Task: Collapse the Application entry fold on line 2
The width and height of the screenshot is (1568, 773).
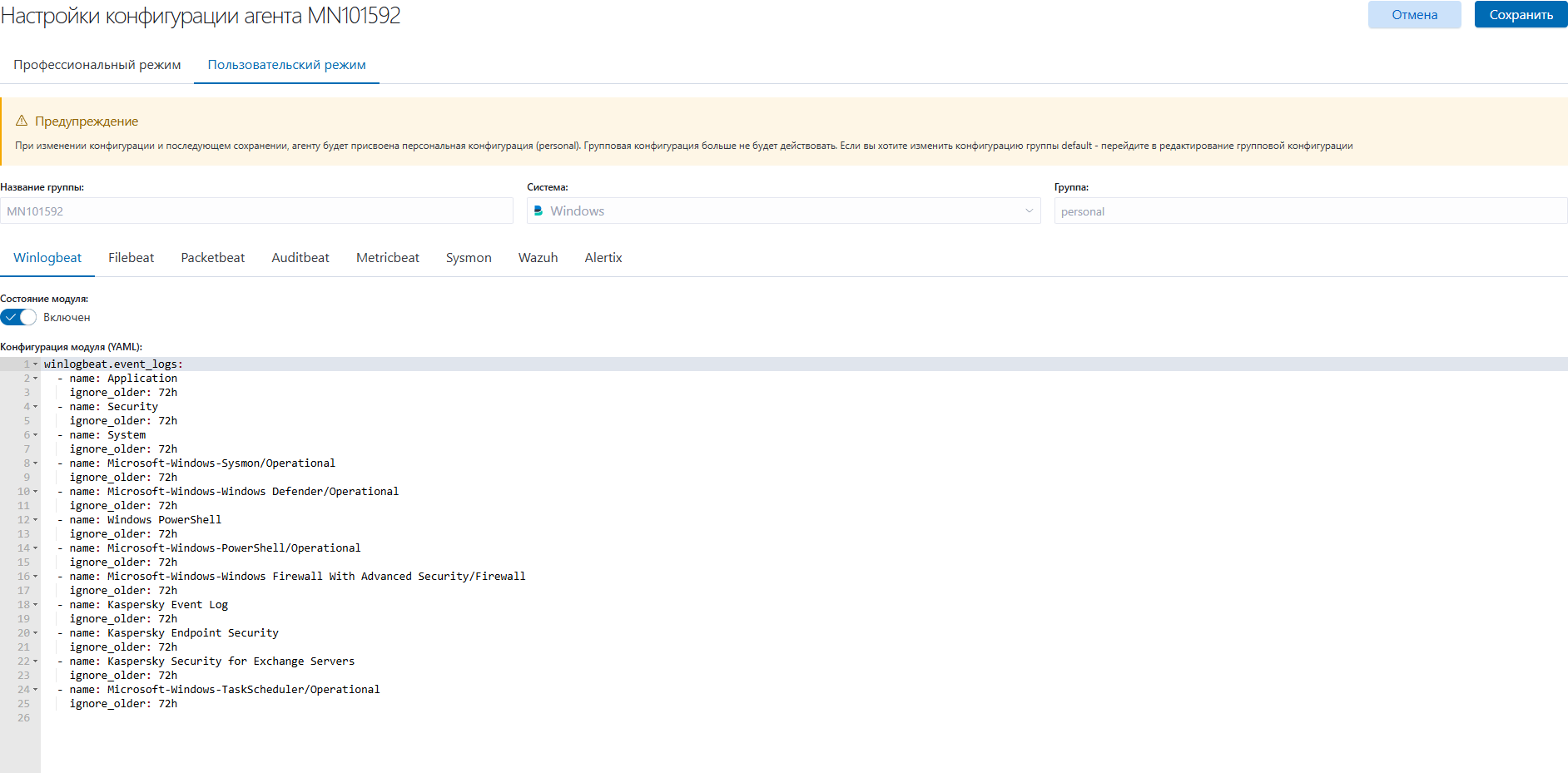Action: click(x=36, y=379)
